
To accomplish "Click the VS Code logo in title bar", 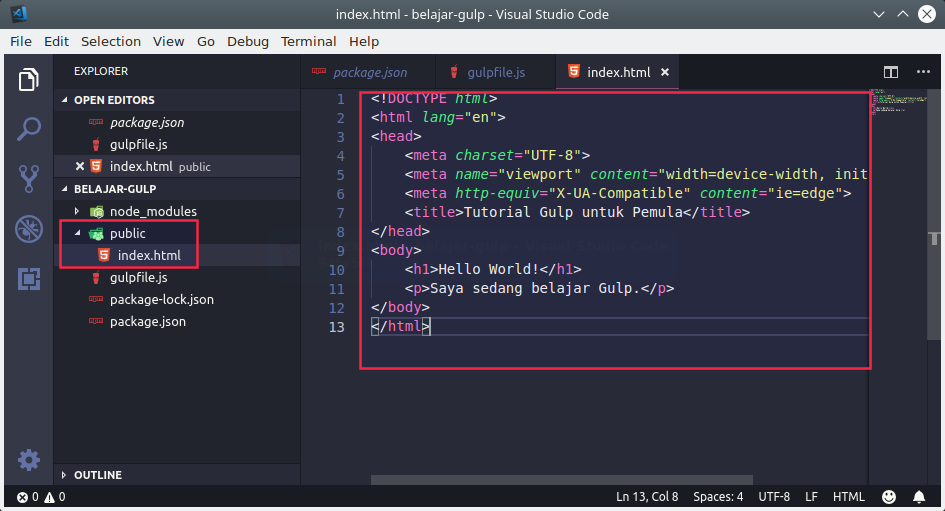I will coord(19,14).
